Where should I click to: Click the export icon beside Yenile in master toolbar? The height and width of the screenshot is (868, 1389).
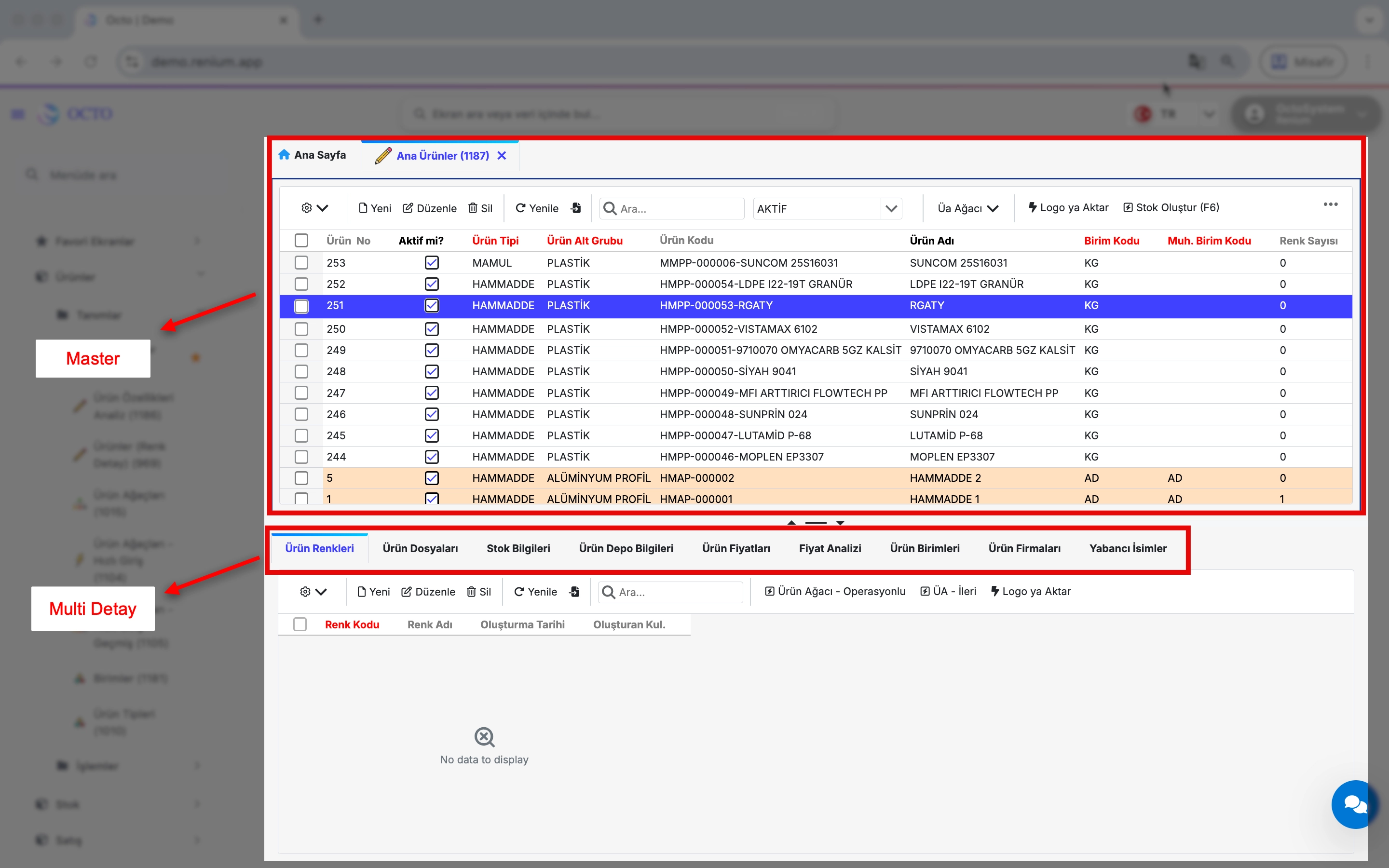coord(576,208)
